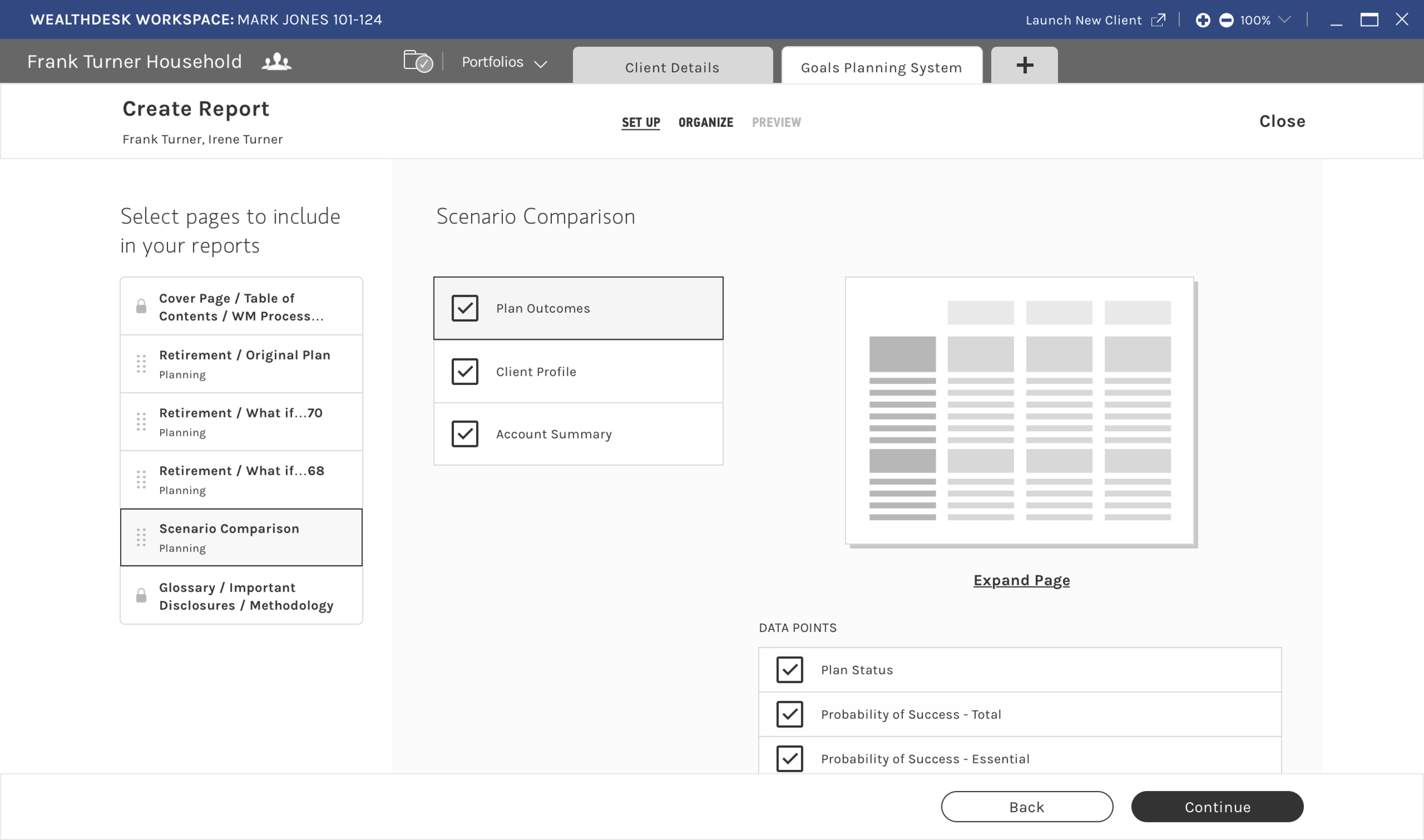Click drag handle on Retirement / Original Plan
Image resolution: width=1424 pixels, height=840 pixels.
click(141, 363)
